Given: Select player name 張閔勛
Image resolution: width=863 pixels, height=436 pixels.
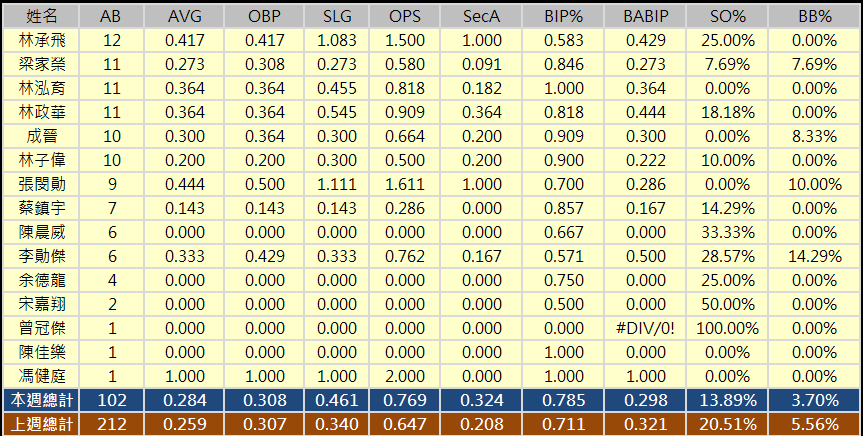Looking at the screenshot, I should 42,184.
